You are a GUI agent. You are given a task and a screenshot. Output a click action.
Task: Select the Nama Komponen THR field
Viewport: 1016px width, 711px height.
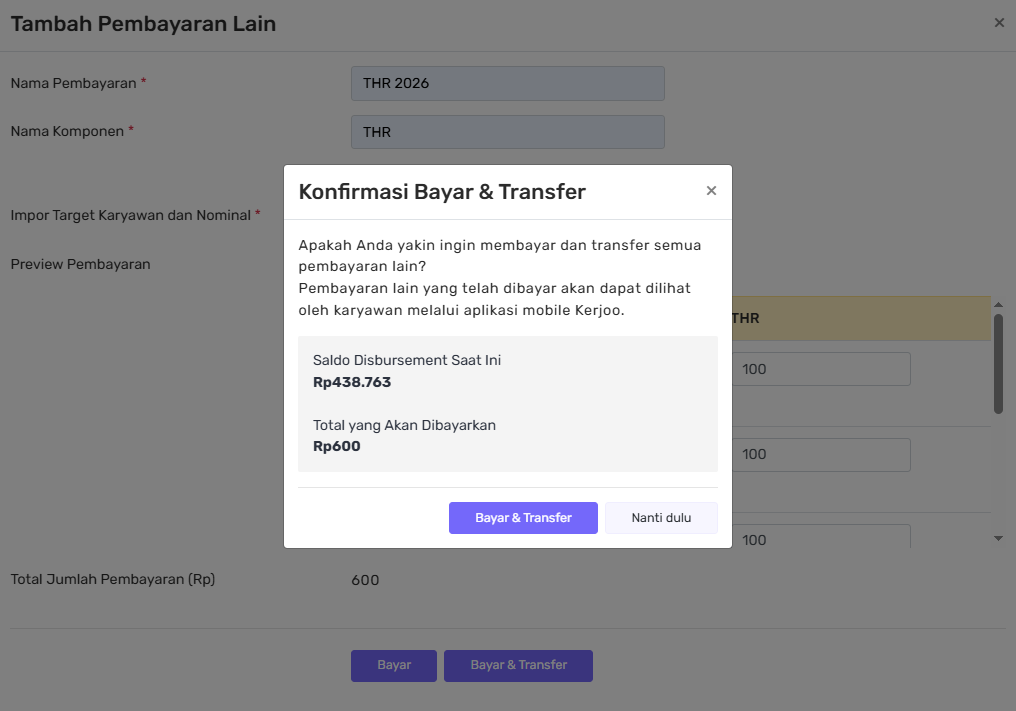coord(507,132)
